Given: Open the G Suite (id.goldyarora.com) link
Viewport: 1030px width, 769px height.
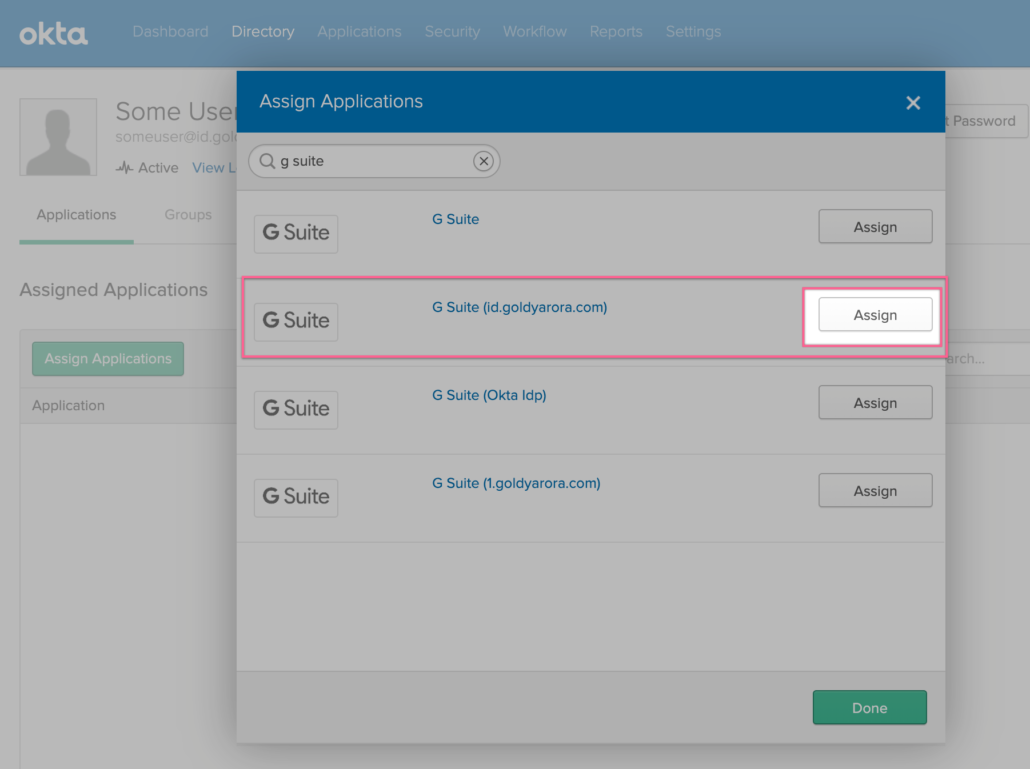Looking at the screenshot, I should [520, 307].
